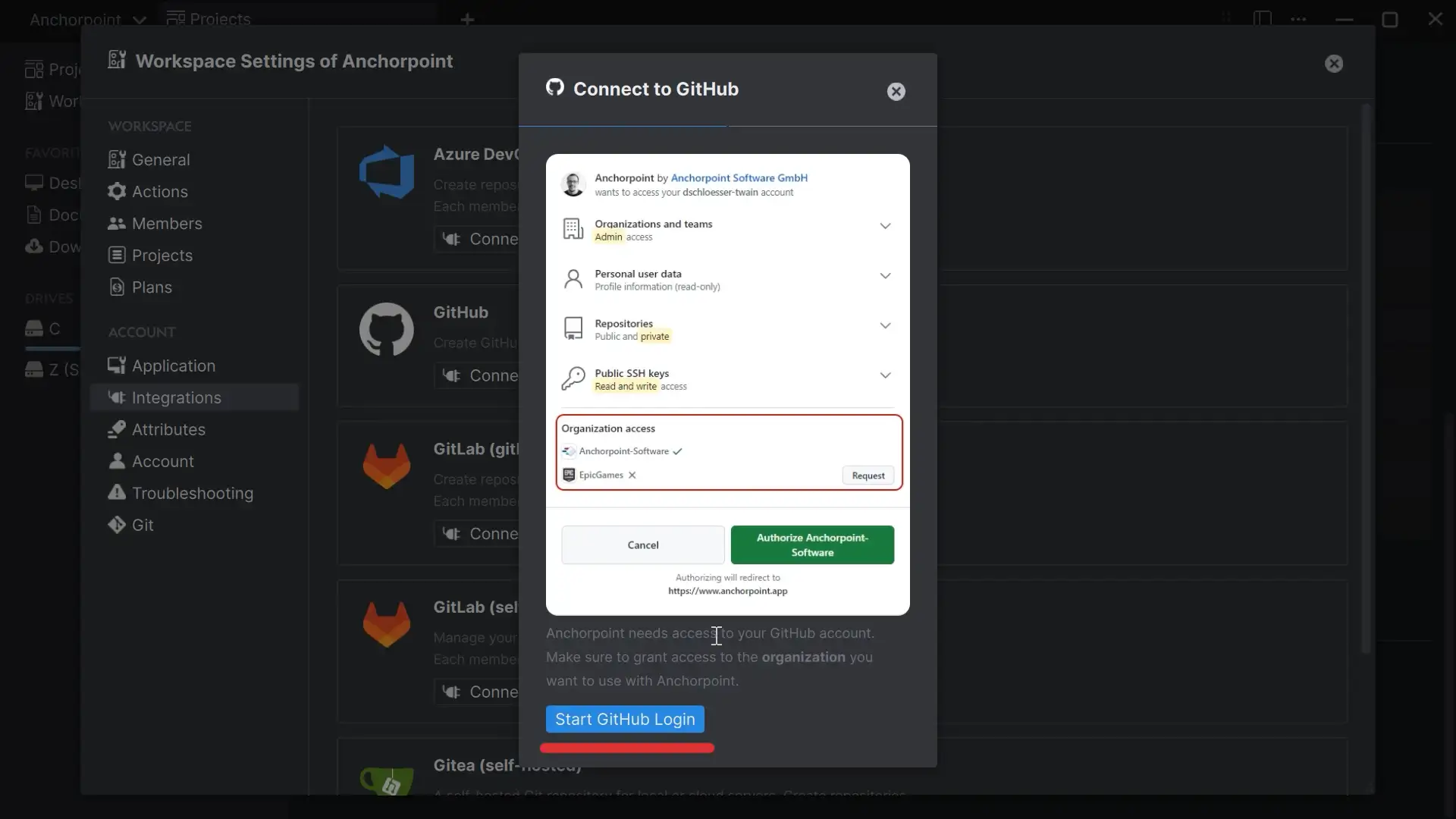The image size is (1456, 819).
Task: Click the Azure DevOps integration logo
Action: [387, 172]
